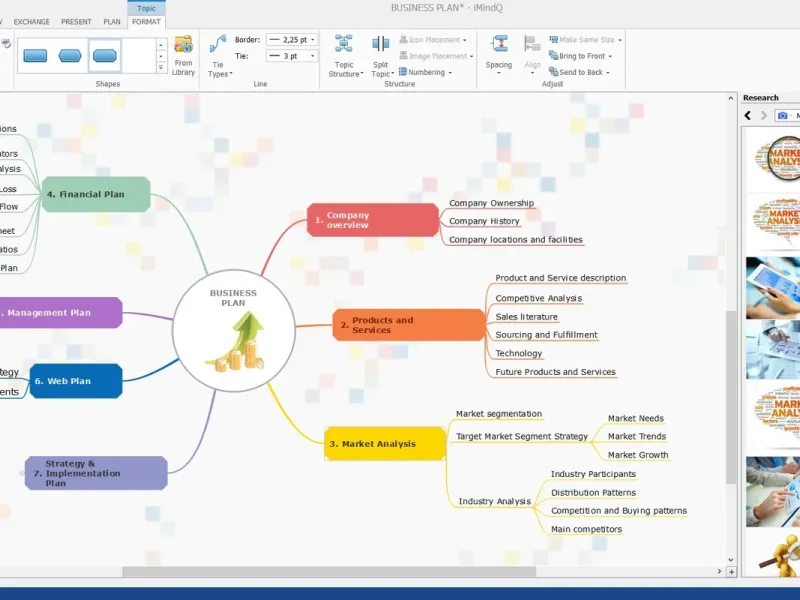Open Make Same Size dropdown
This screenshot has height=600, width=800.
[585, 40]
